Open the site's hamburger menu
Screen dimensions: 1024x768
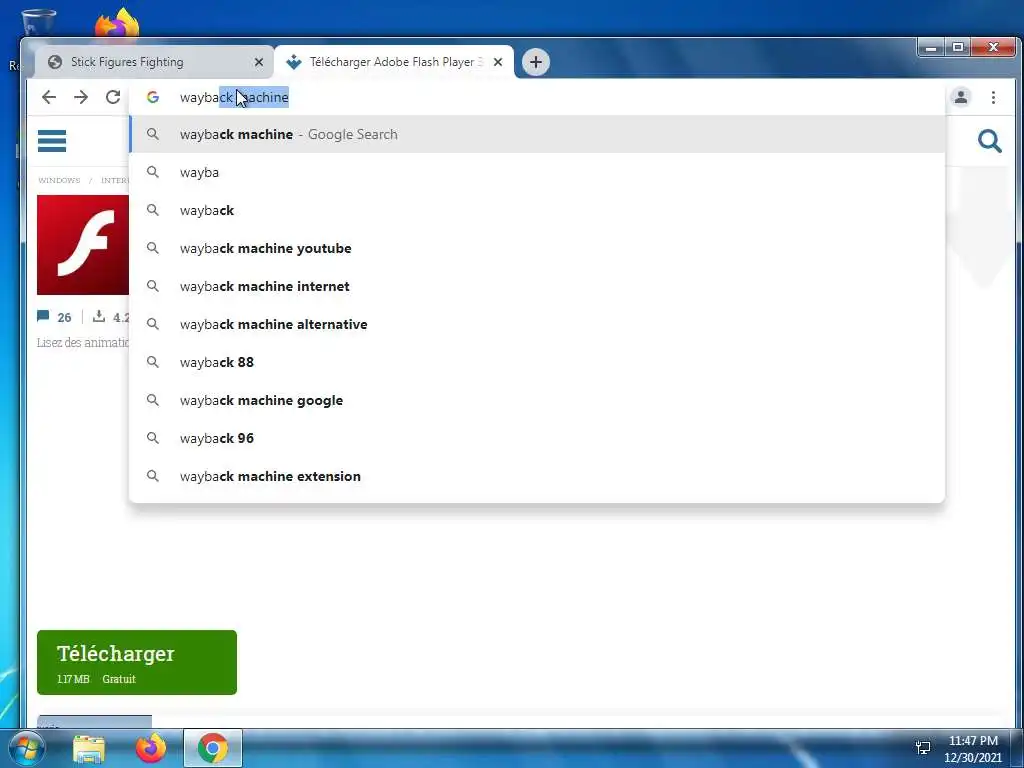pos(52,140)
